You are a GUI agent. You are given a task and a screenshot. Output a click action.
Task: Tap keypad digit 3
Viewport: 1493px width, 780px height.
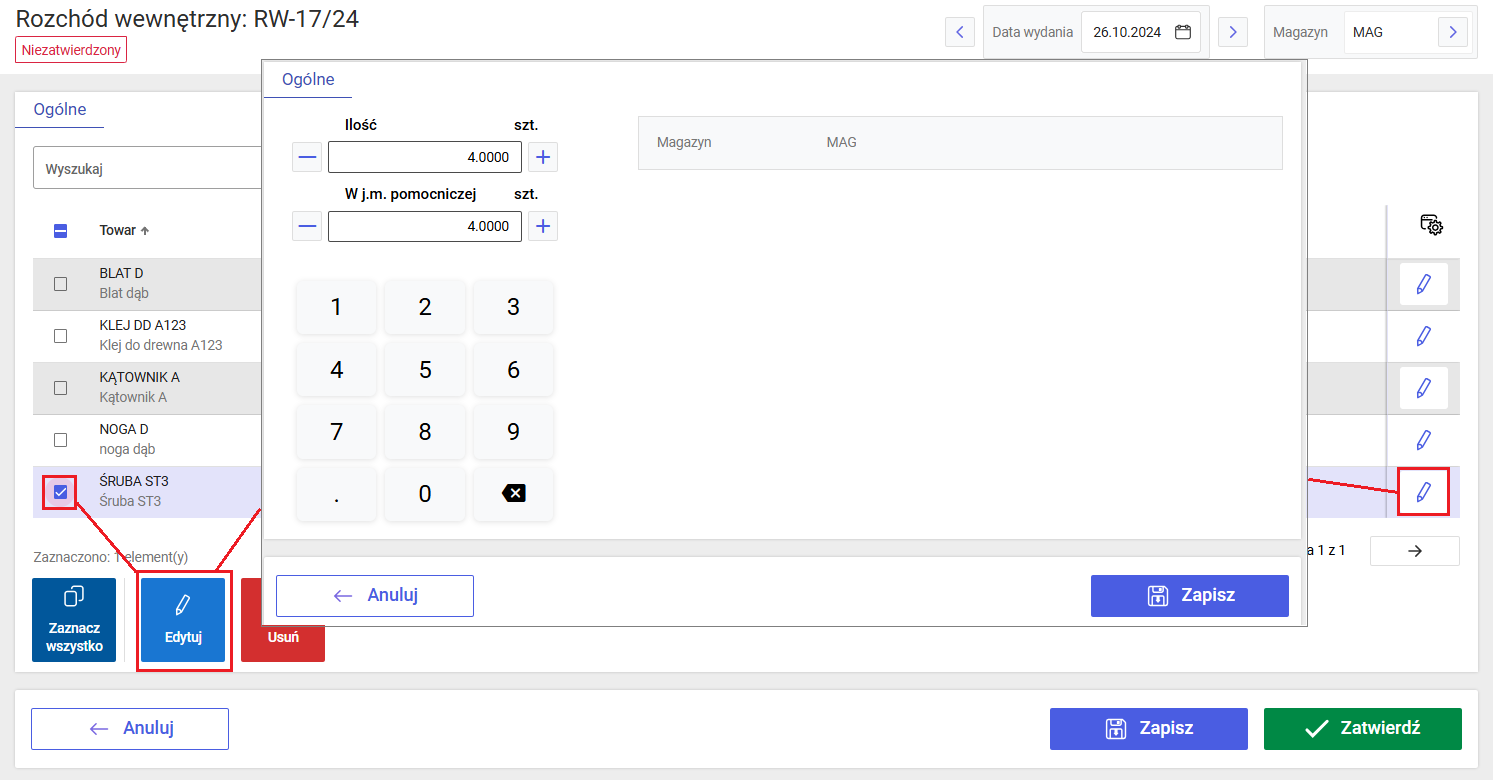coord(513,307)
